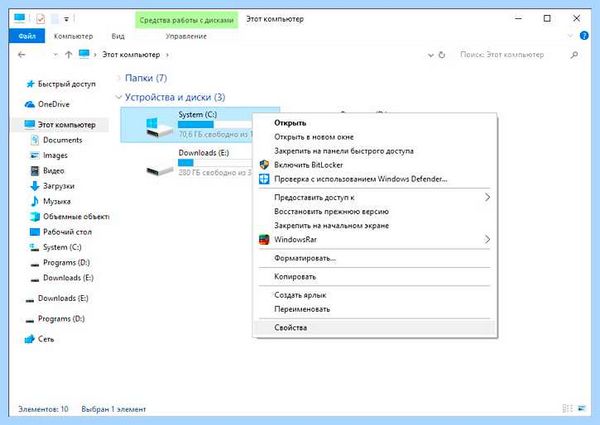This screenshot has width=600, height=425.
Task: Expand the WindowsRar submenu arrow
Action: coord(487,239)
